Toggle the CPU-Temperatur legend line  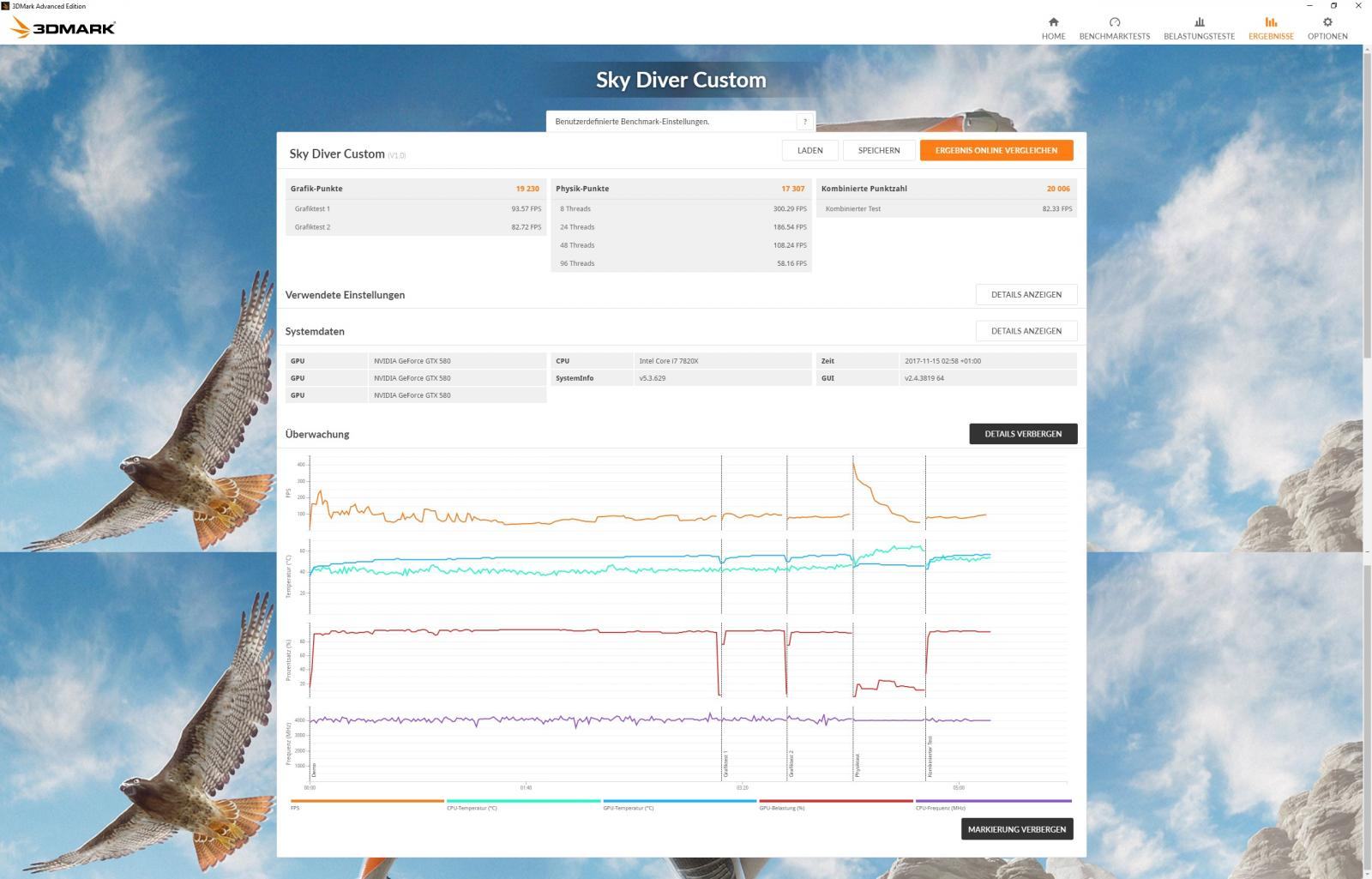click(x=523, y=801)
